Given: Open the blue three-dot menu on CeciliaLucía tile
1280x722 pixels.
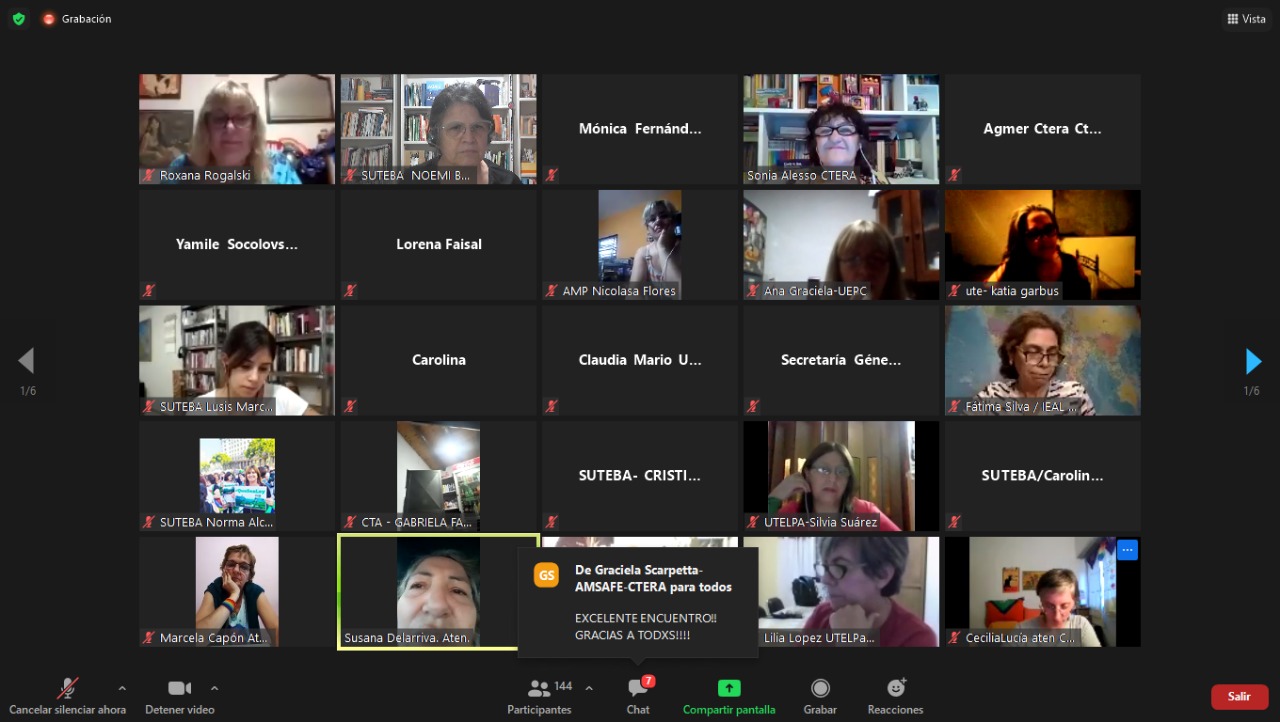Looking at the screenshot, I should point(1127,550).
